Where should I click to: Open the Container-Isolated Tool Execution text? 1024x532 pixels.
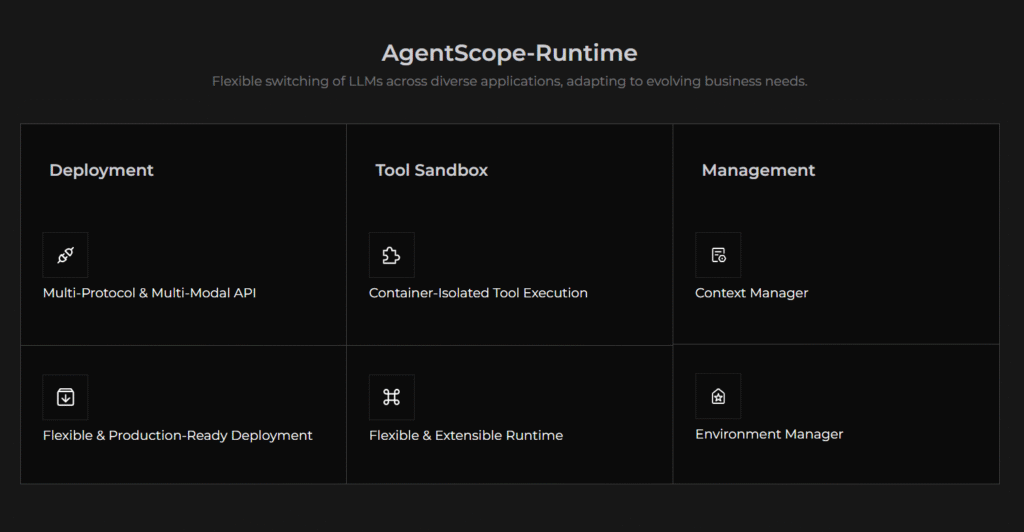[x=478, y=293]
